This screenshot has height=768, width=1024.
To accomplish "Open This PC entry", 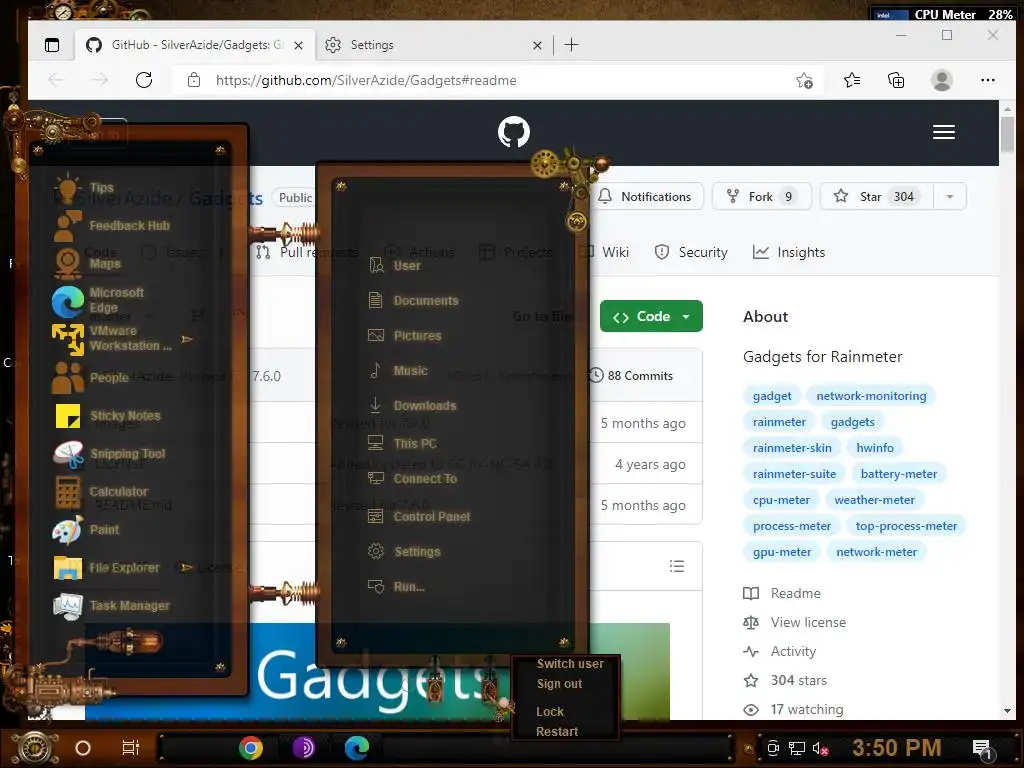I will point(402,443).
